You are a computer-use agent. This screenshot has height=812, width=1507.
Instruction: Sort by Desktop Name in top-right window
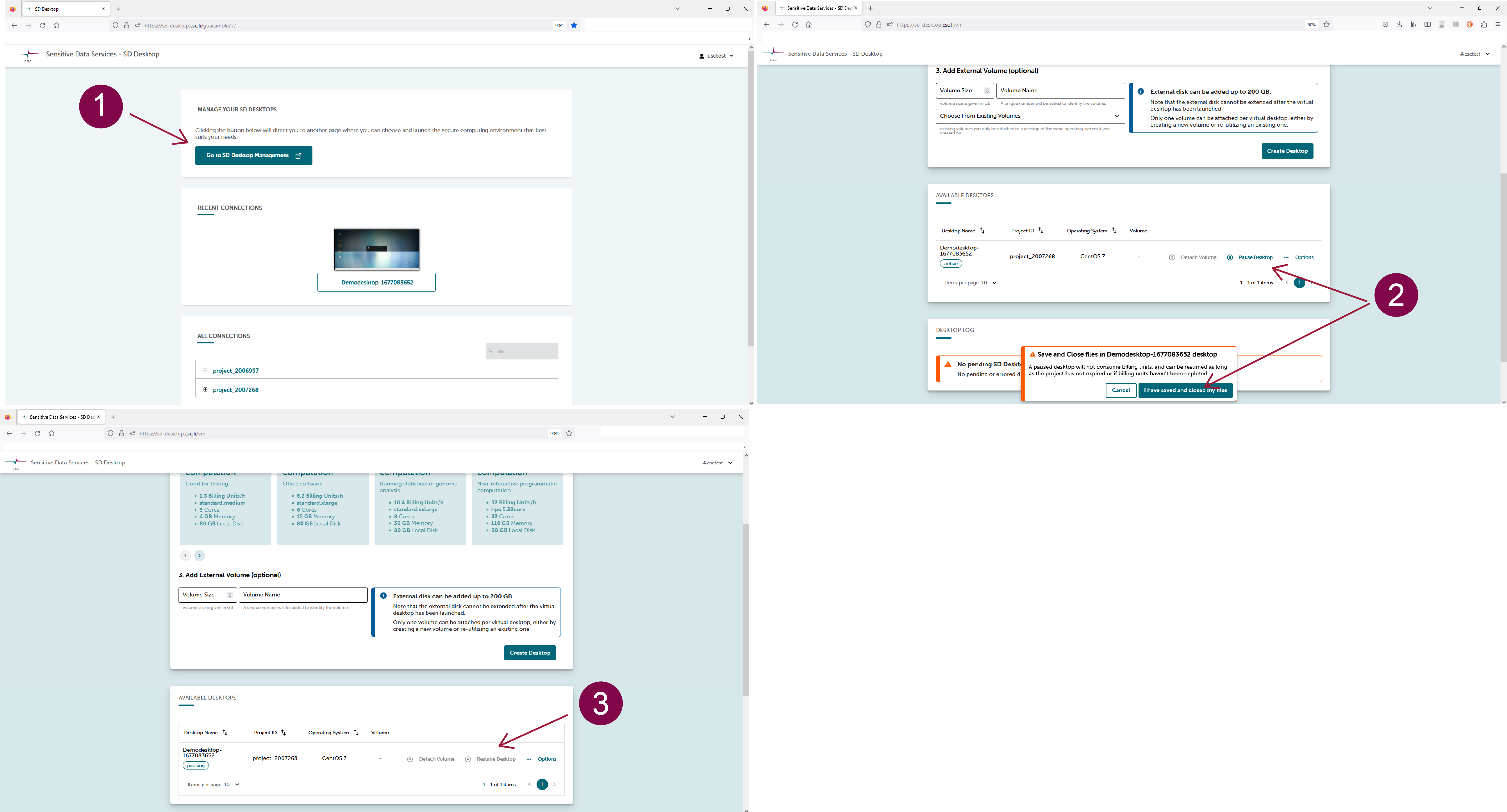982,231
